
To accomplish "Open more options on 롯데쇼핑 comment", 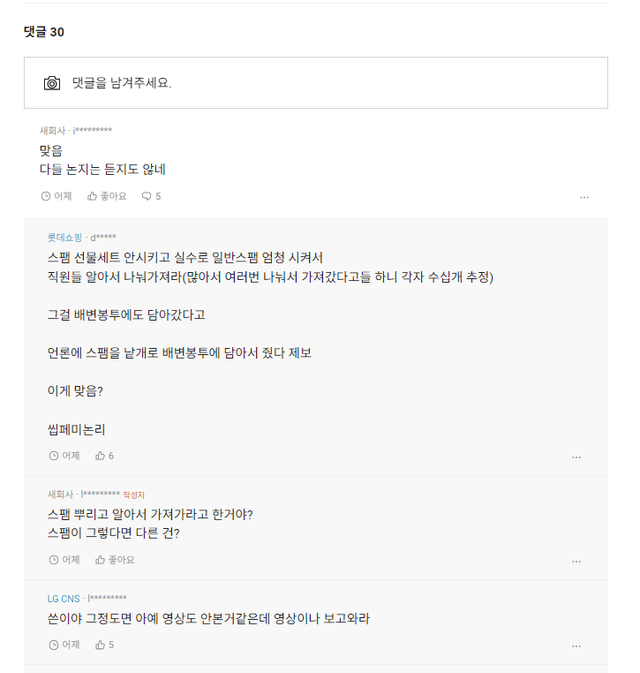I will [576, 457].
